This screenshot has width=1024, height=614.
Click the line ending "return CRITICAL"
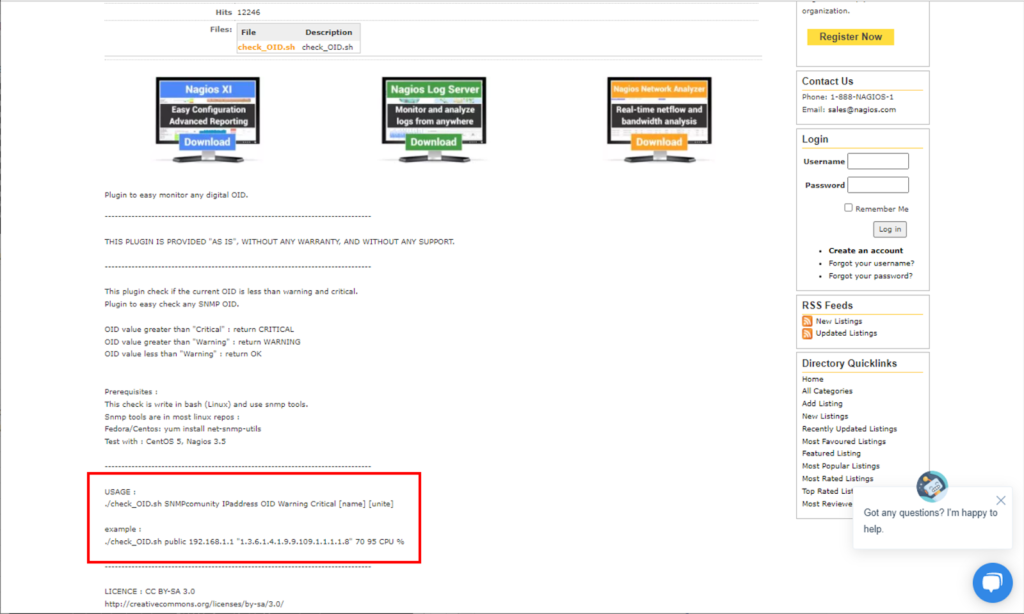(199, 329)
